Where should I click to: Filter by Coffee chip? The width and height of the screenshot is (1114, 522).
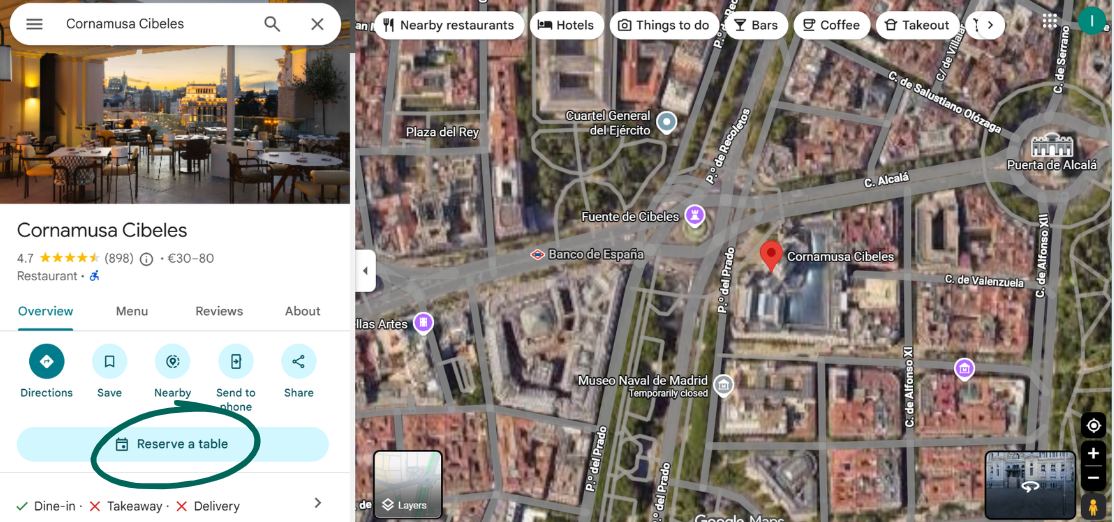(831, 26)
